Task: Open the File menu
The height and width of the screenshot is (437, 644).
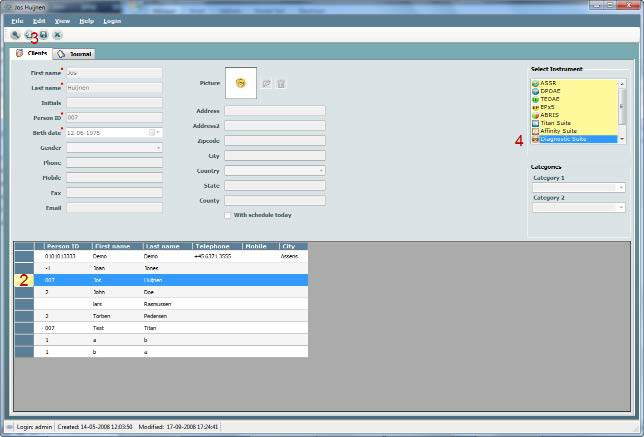Action: 17,21
